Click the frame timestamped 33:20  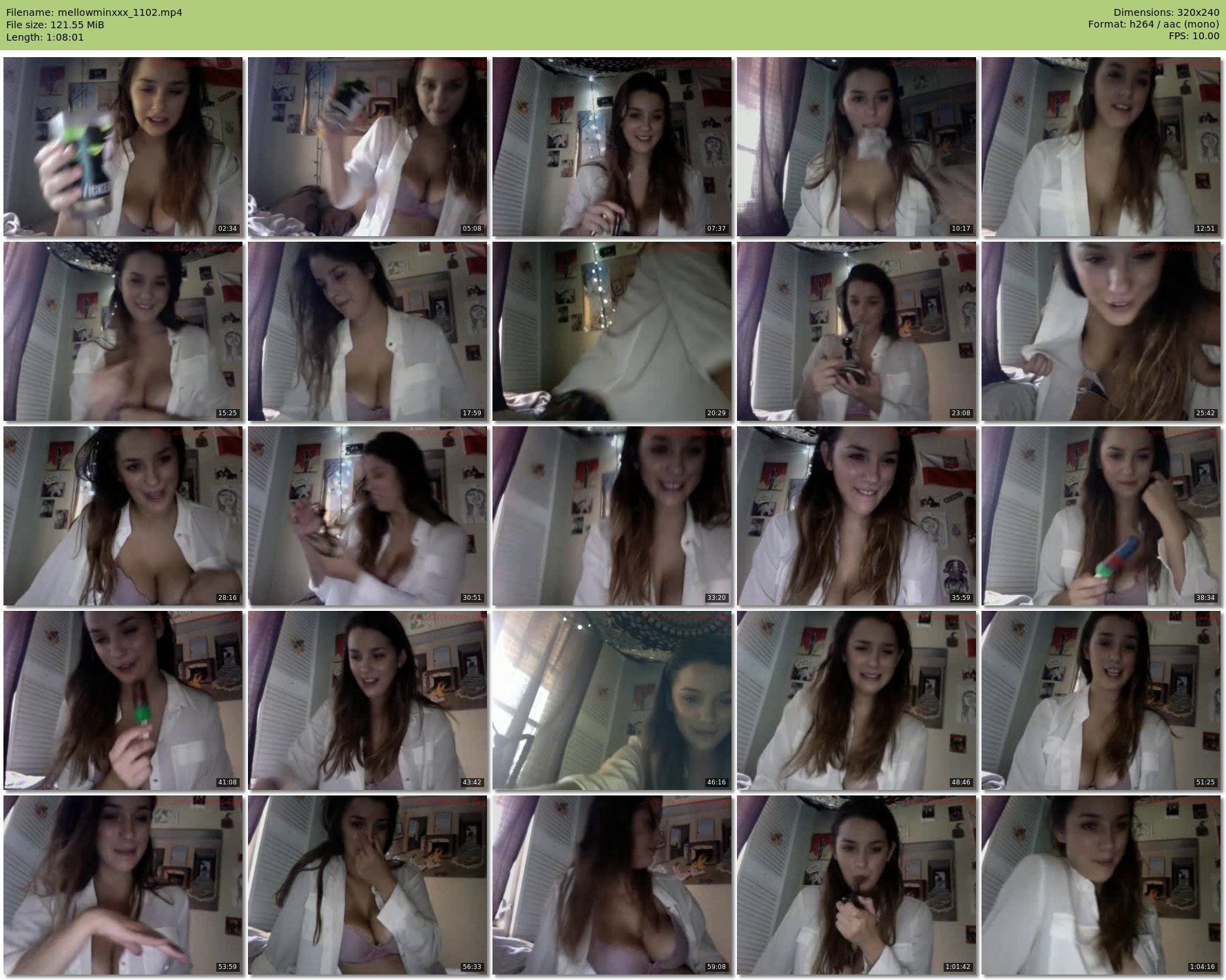point(612,516)
